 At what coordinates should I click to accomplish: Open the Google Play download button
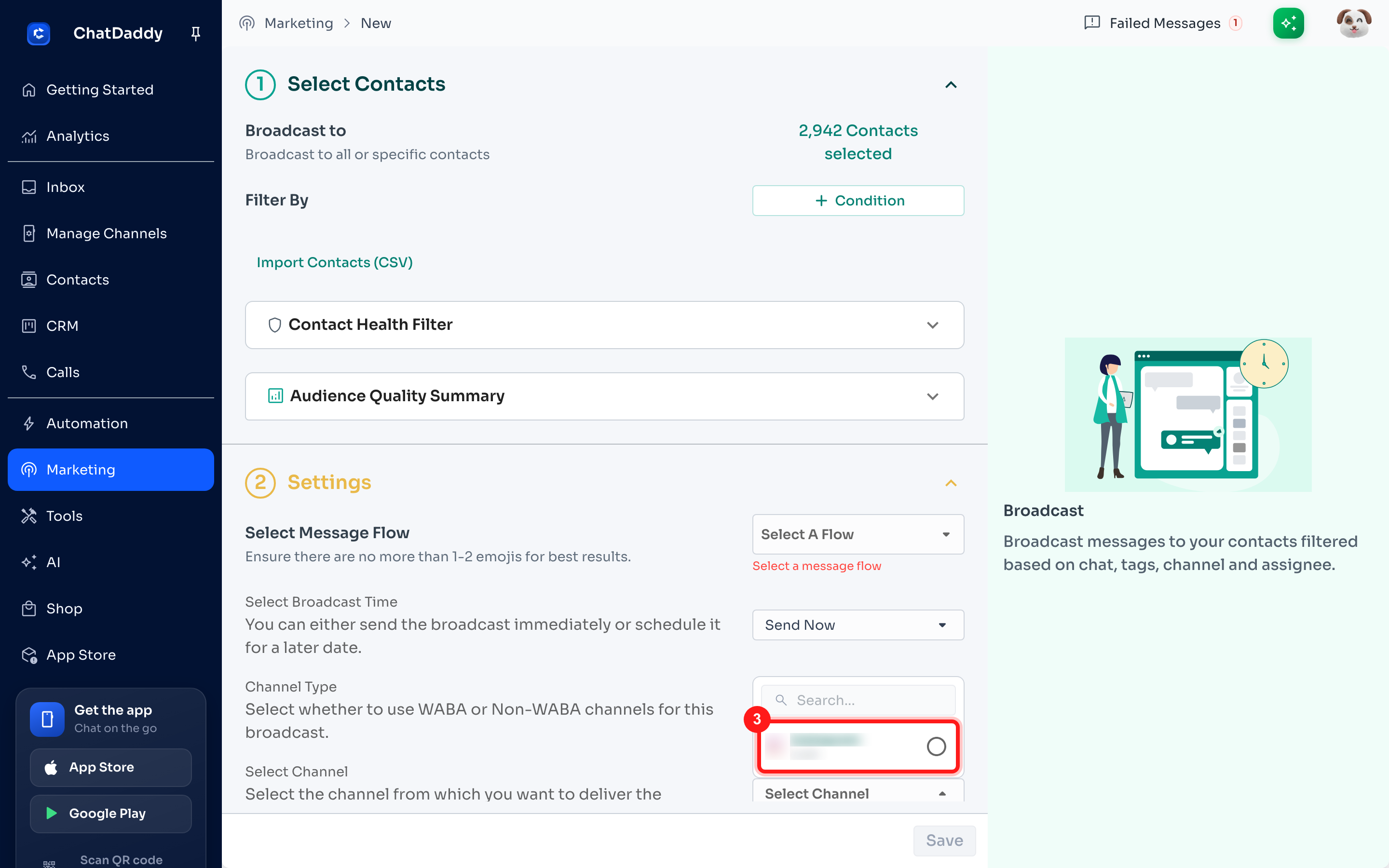coord(111,814)
